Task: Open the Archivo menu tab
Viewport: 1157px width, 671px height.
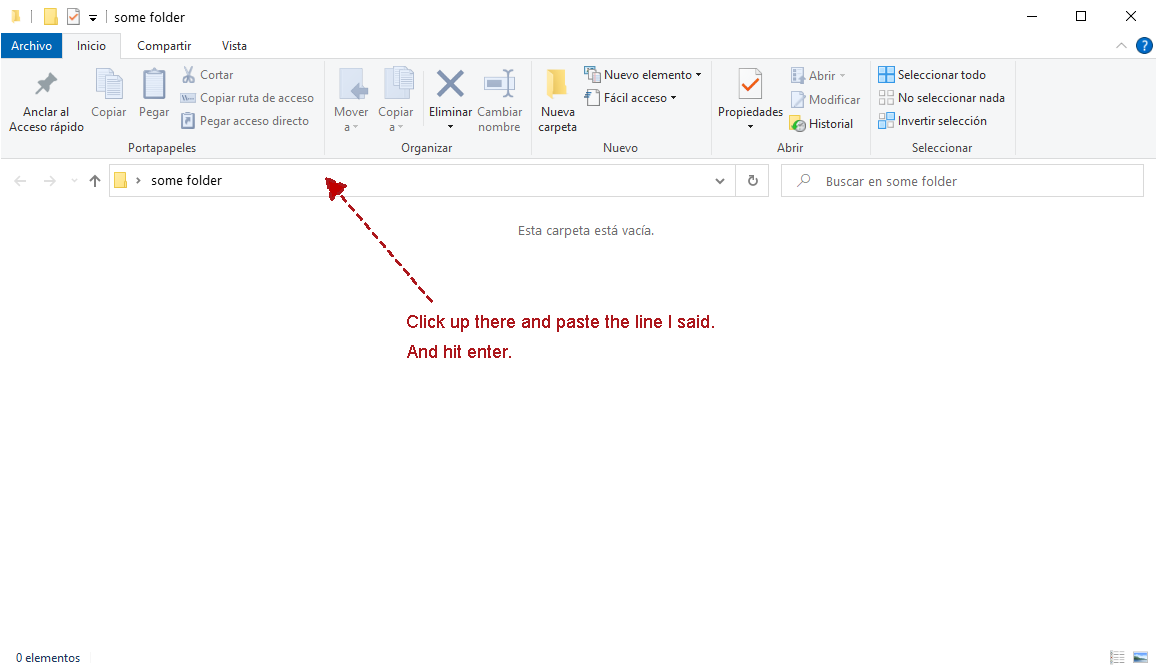Action: point(32,46)
